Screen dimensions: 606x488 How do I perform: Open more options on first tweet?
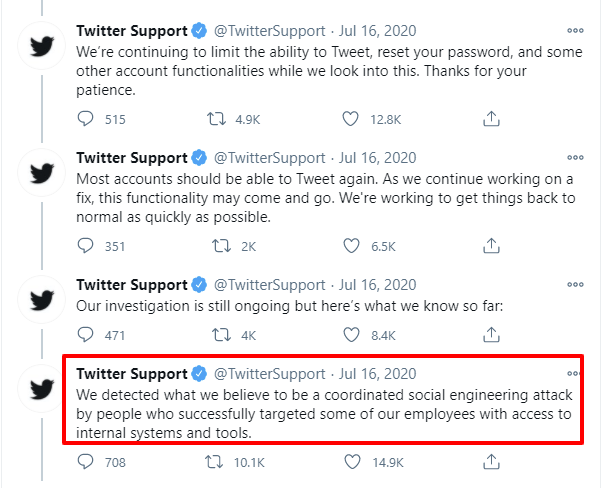click(575, 31)
